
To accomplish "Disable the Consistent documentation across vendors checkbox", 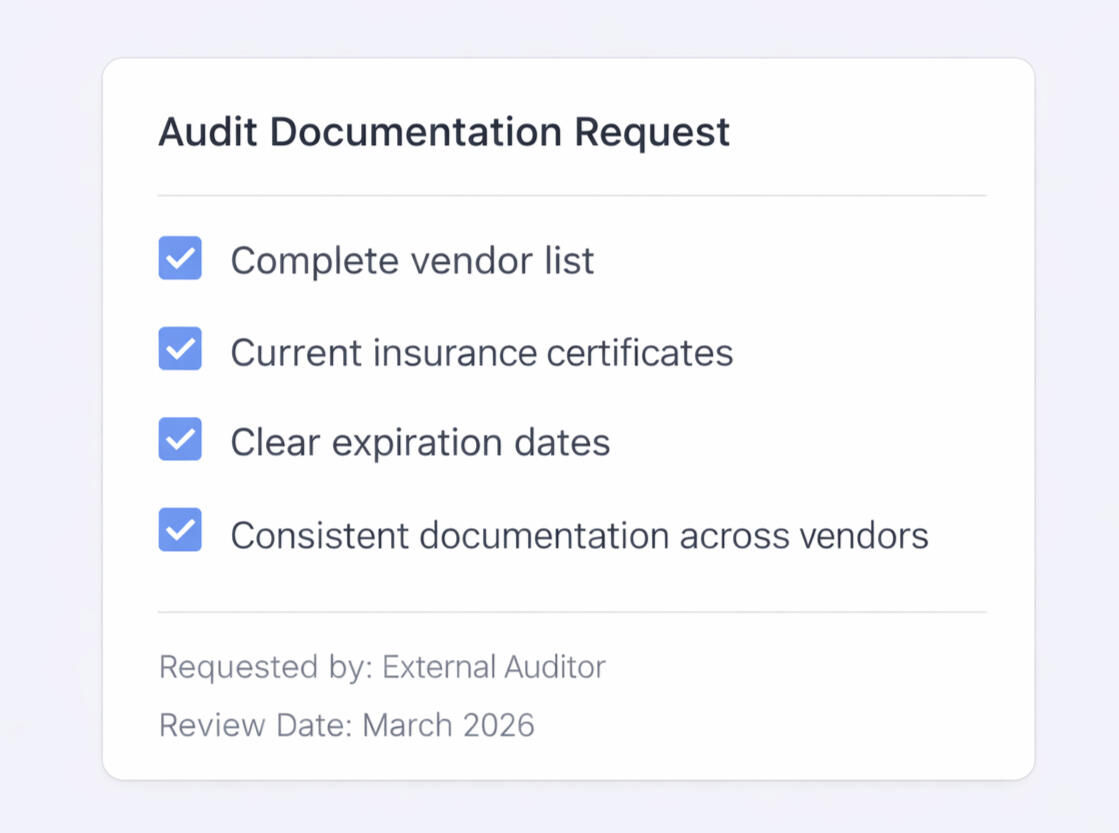I will [180, 530].
